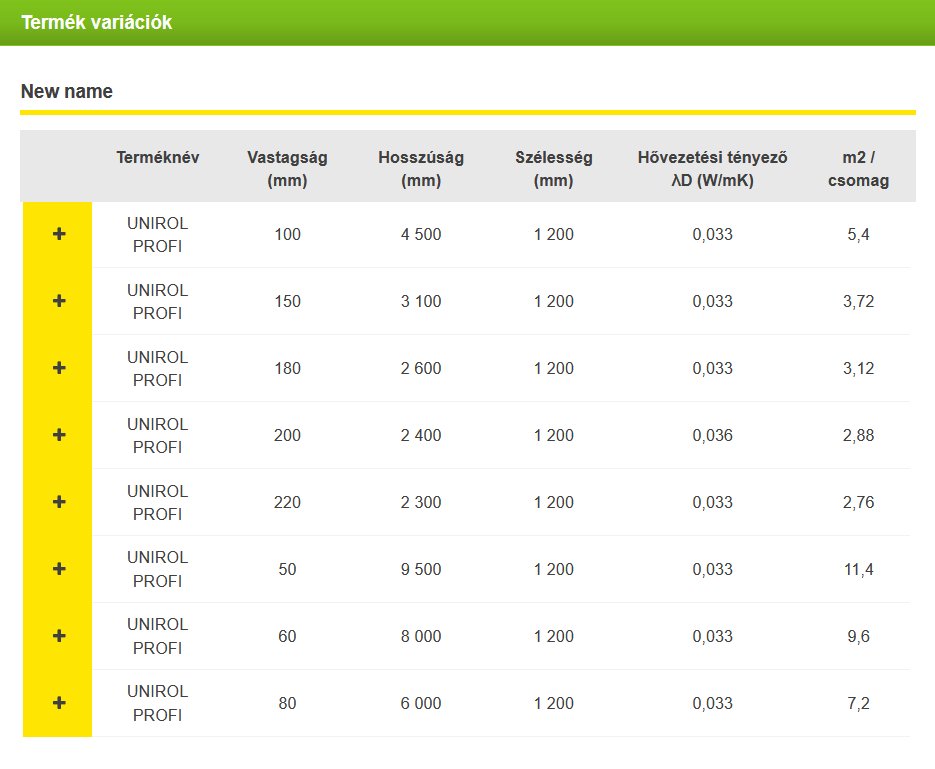Viewport: 935px width, 769px height.
Task: Select the length value 4 500
Action: pyautogui.click(x=421, y=234)
